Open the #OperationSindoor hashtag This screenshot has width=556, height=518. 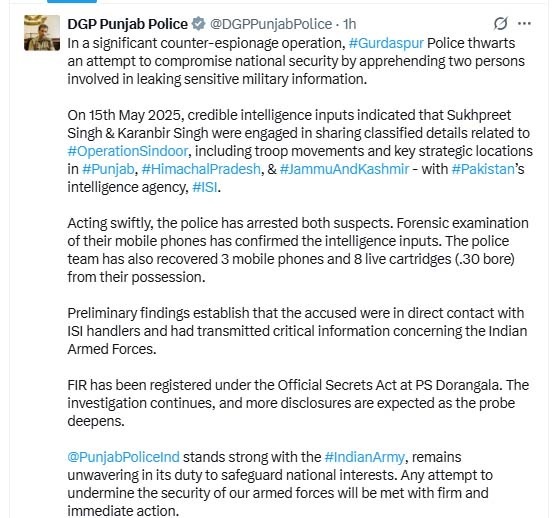(128, 151)
